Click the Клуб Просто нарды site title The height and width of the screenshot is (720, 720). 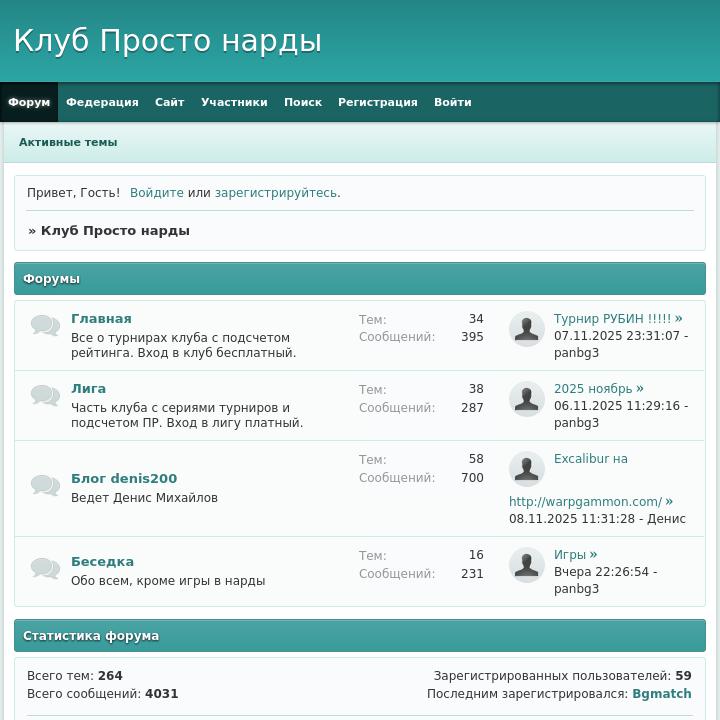(x=168, y=41)
